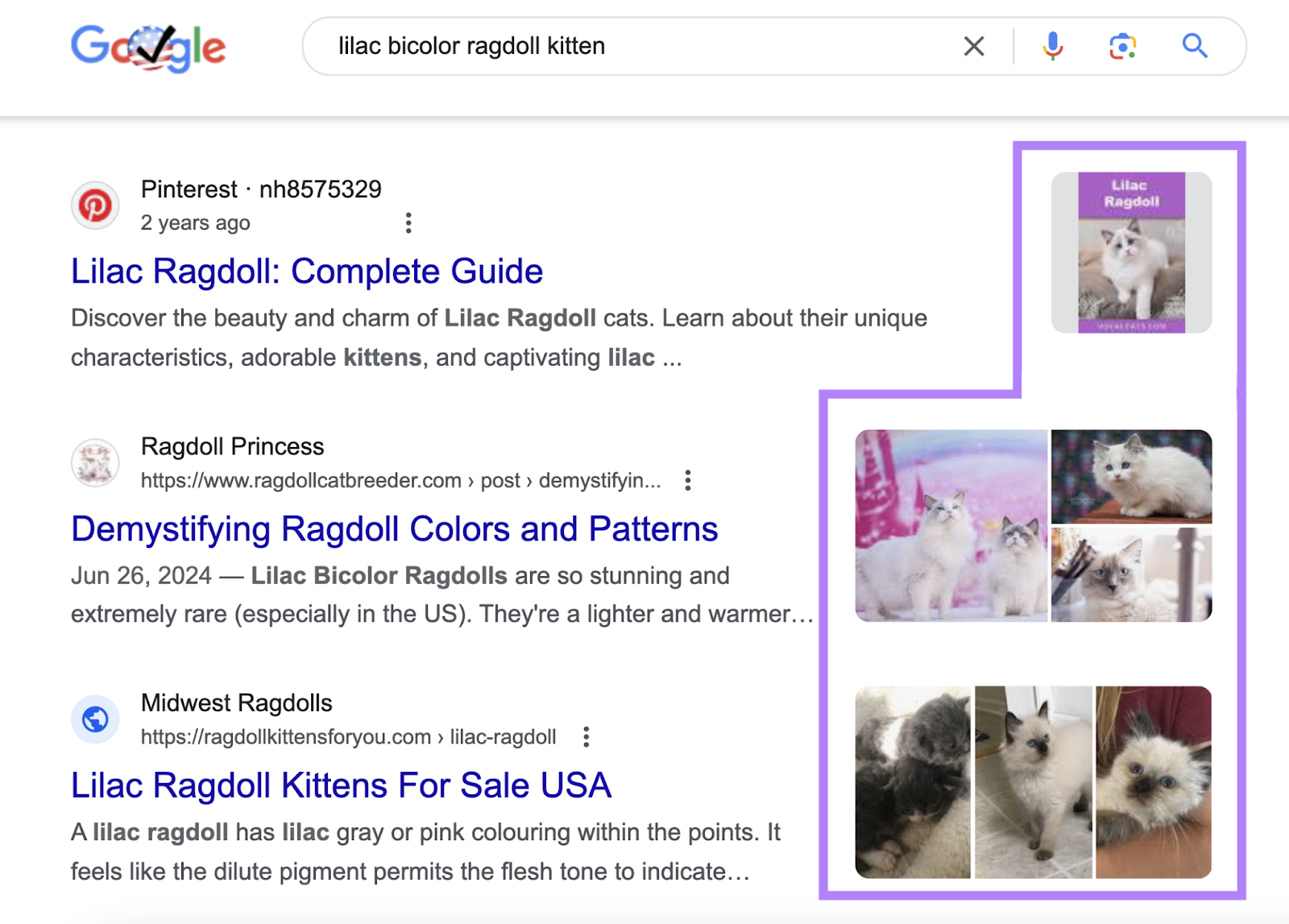
Task: Activate the microphone voice search icon
Action: pos(1051,46)
